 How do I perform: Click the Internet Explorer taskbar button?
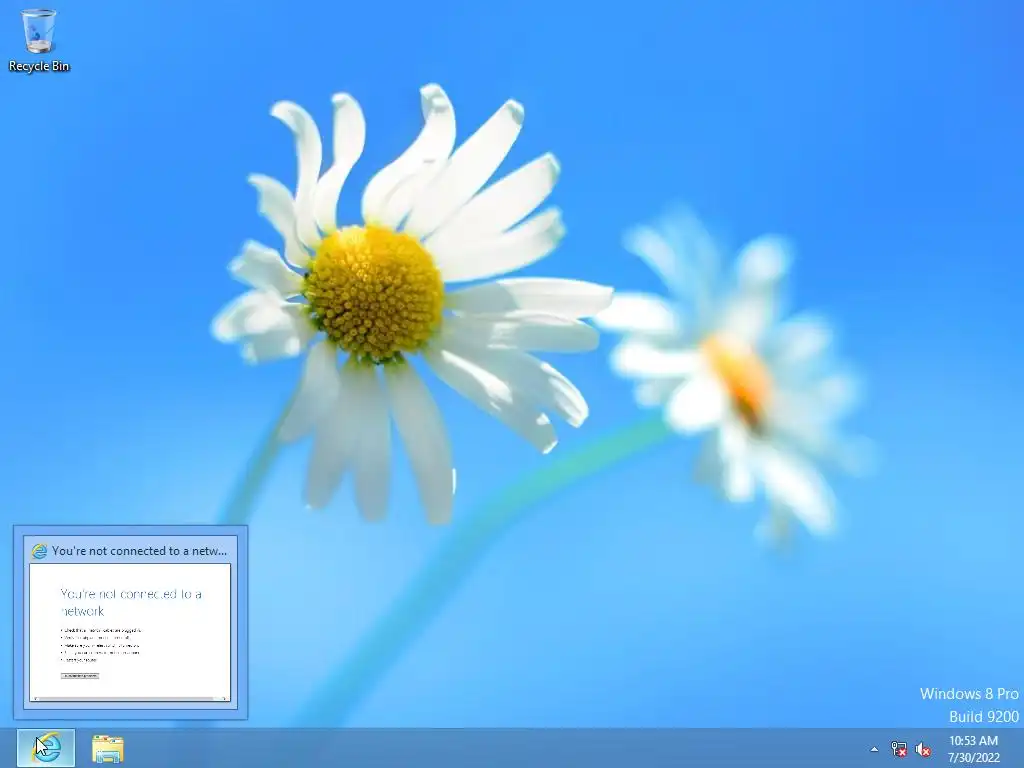[x=46, y=748]
